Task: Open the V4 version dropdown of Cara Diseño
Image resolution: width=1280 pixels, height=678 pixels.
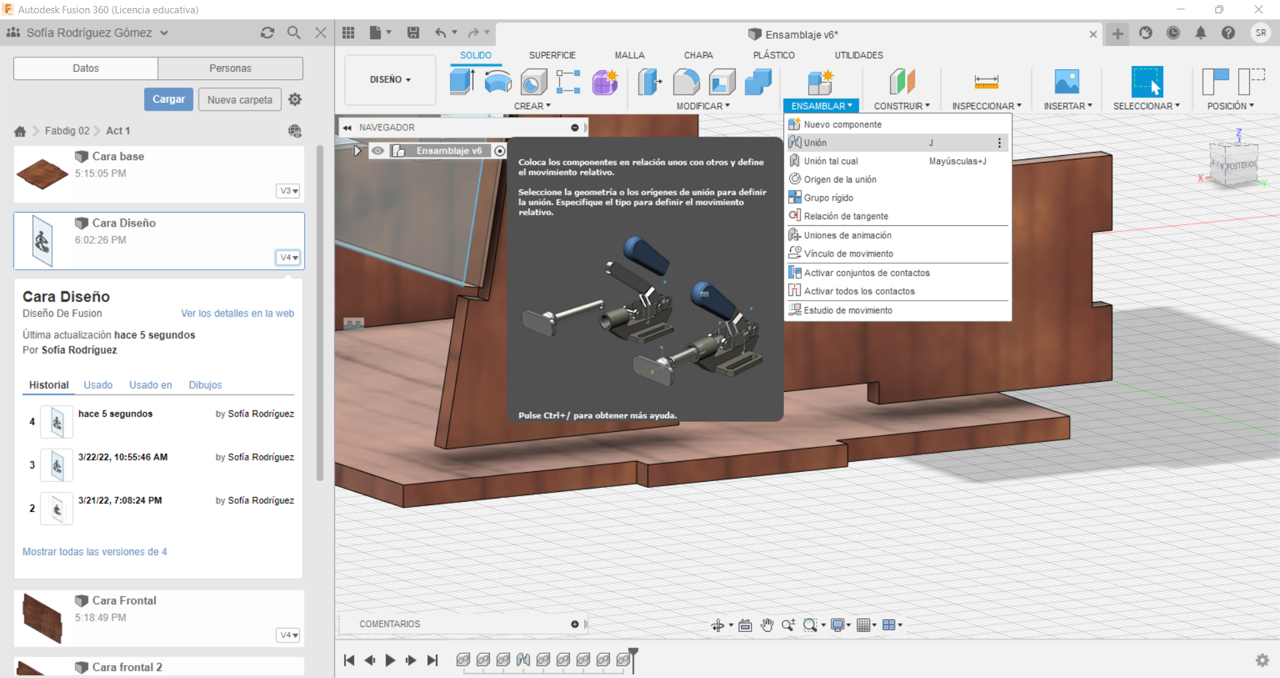Action: point(288,258)
